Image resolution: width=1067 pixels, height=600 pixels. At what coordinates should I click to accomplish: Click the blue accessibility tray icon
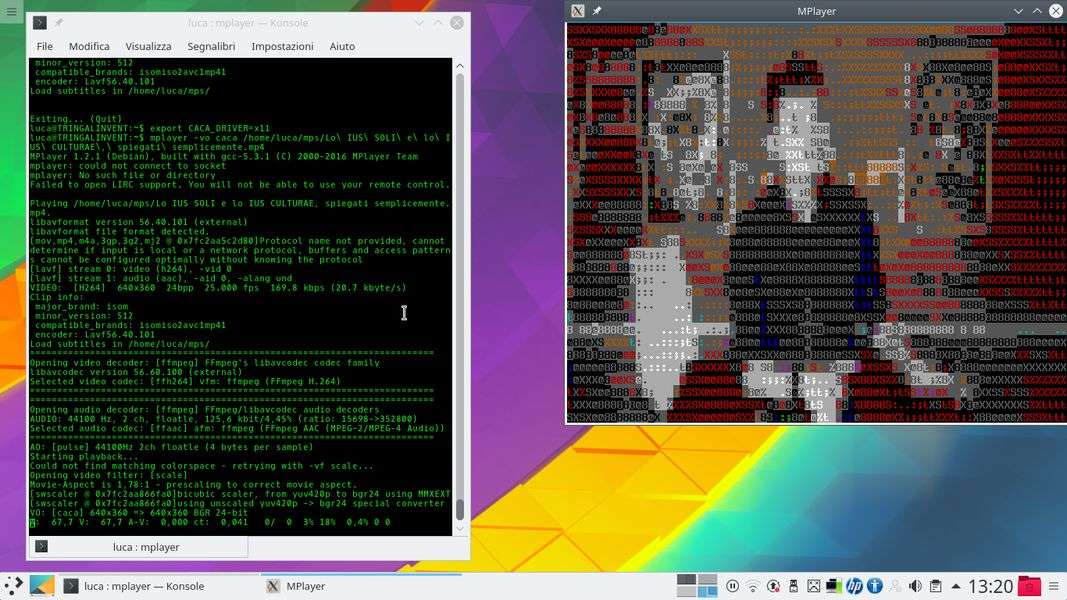click(x=874, y=586)
